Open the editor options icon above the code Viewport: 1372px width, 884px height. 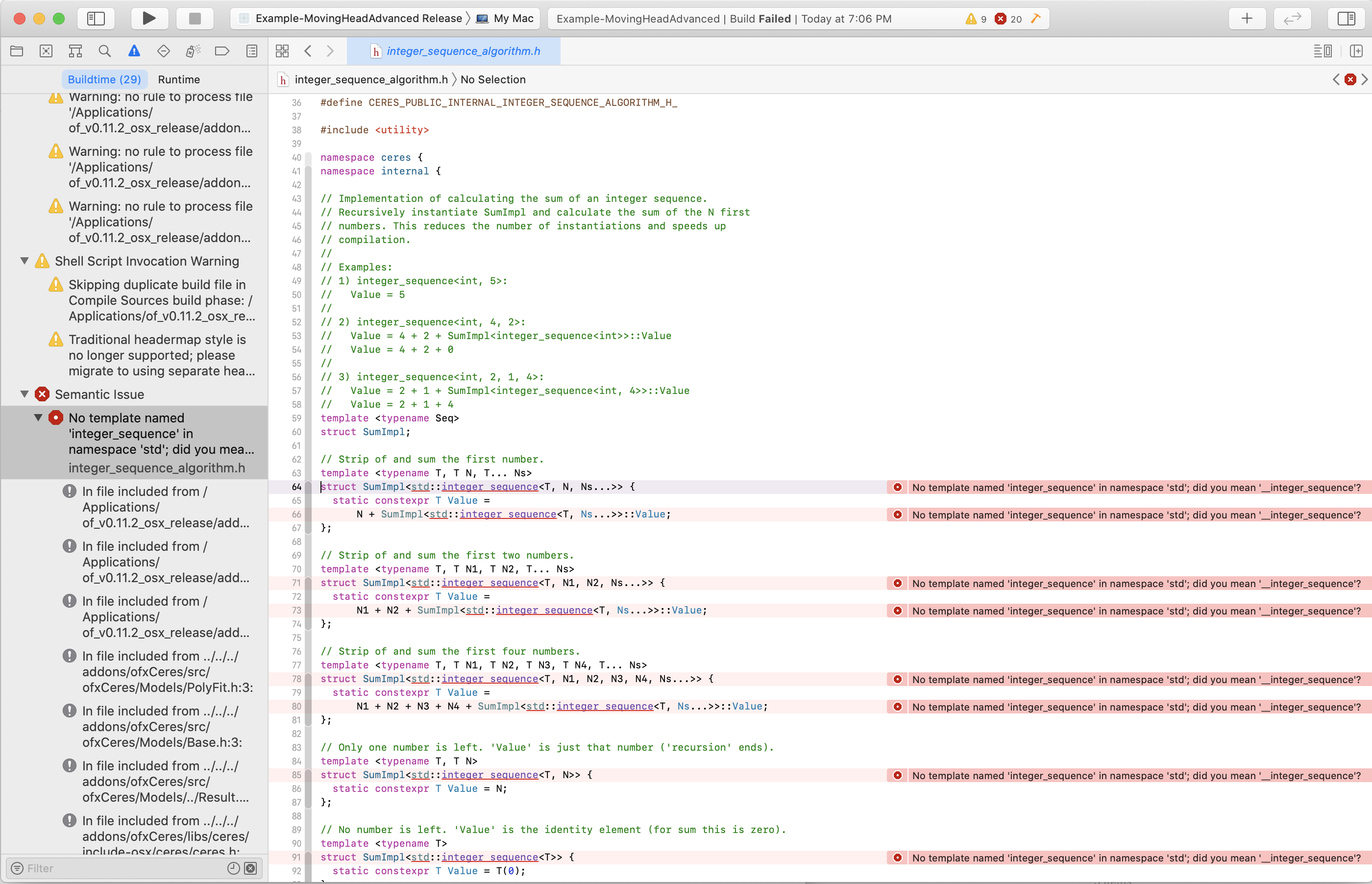[x=1323, y=50]
